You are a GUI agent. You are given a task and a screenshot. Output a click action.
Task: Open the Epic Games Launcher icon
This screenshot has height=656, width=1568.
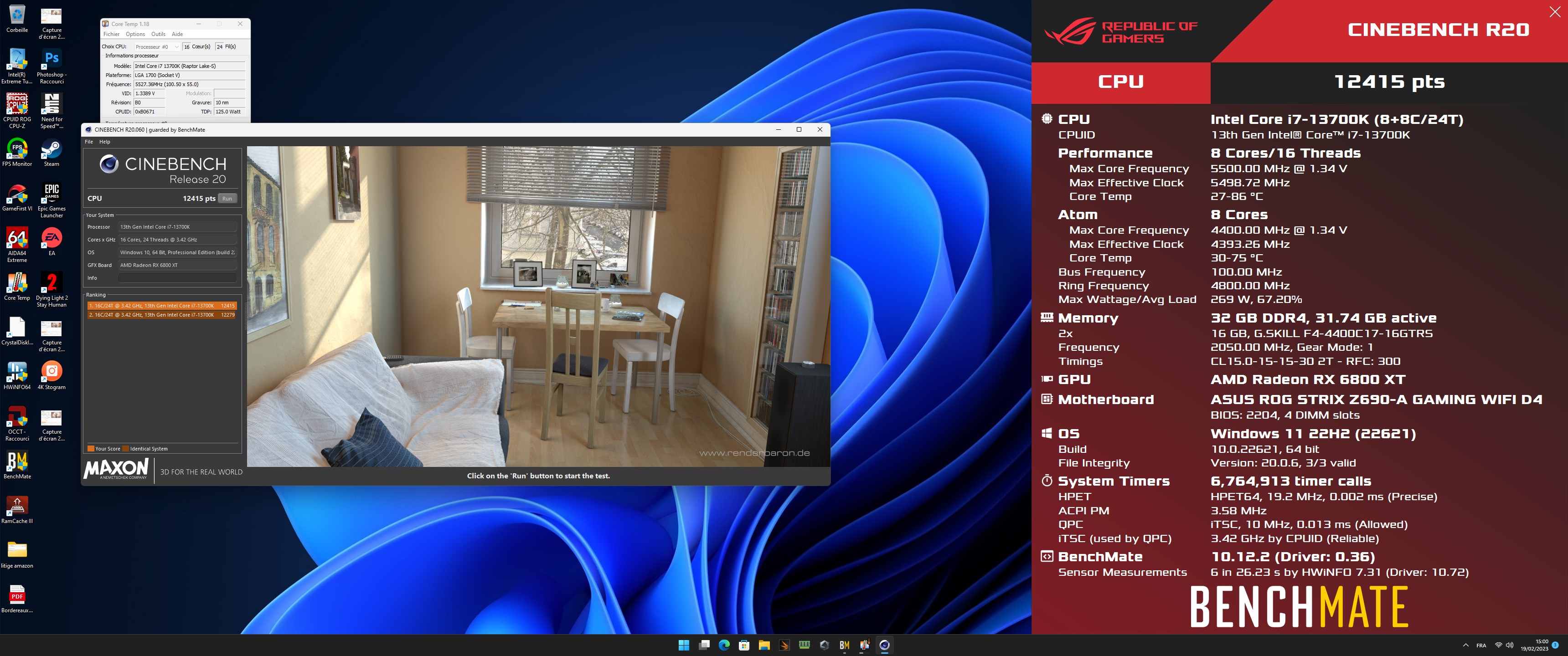pyautogui.click(x=52, y=200)
